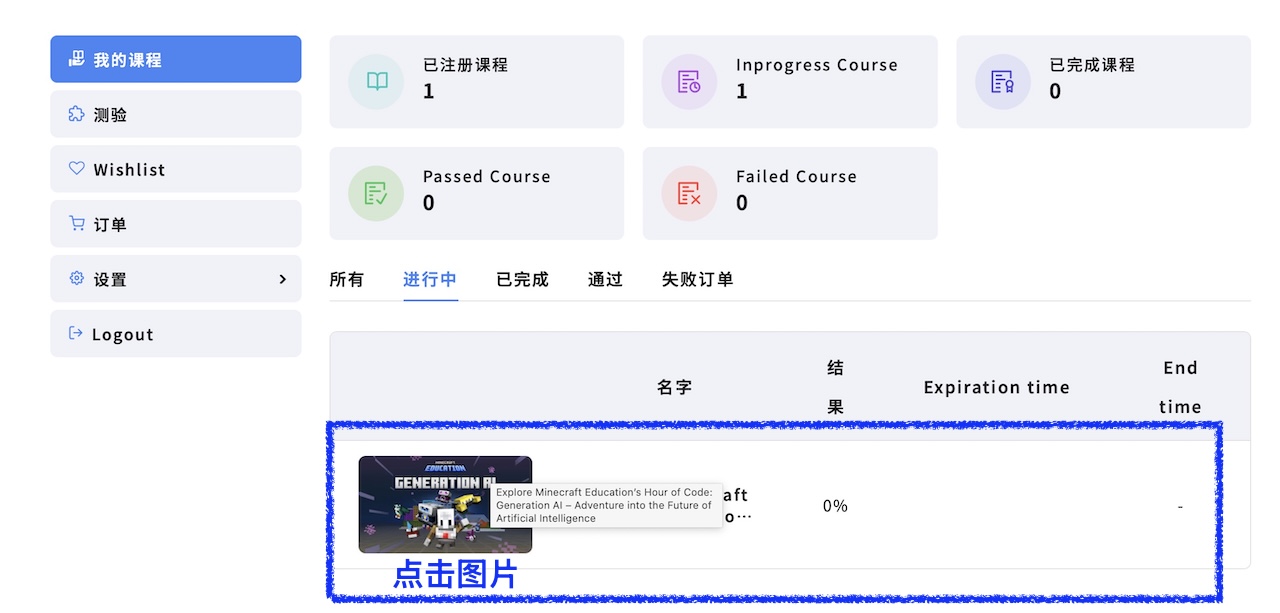
Task: Open the 失败订单 tab
Action: click(x=697, y=279)
